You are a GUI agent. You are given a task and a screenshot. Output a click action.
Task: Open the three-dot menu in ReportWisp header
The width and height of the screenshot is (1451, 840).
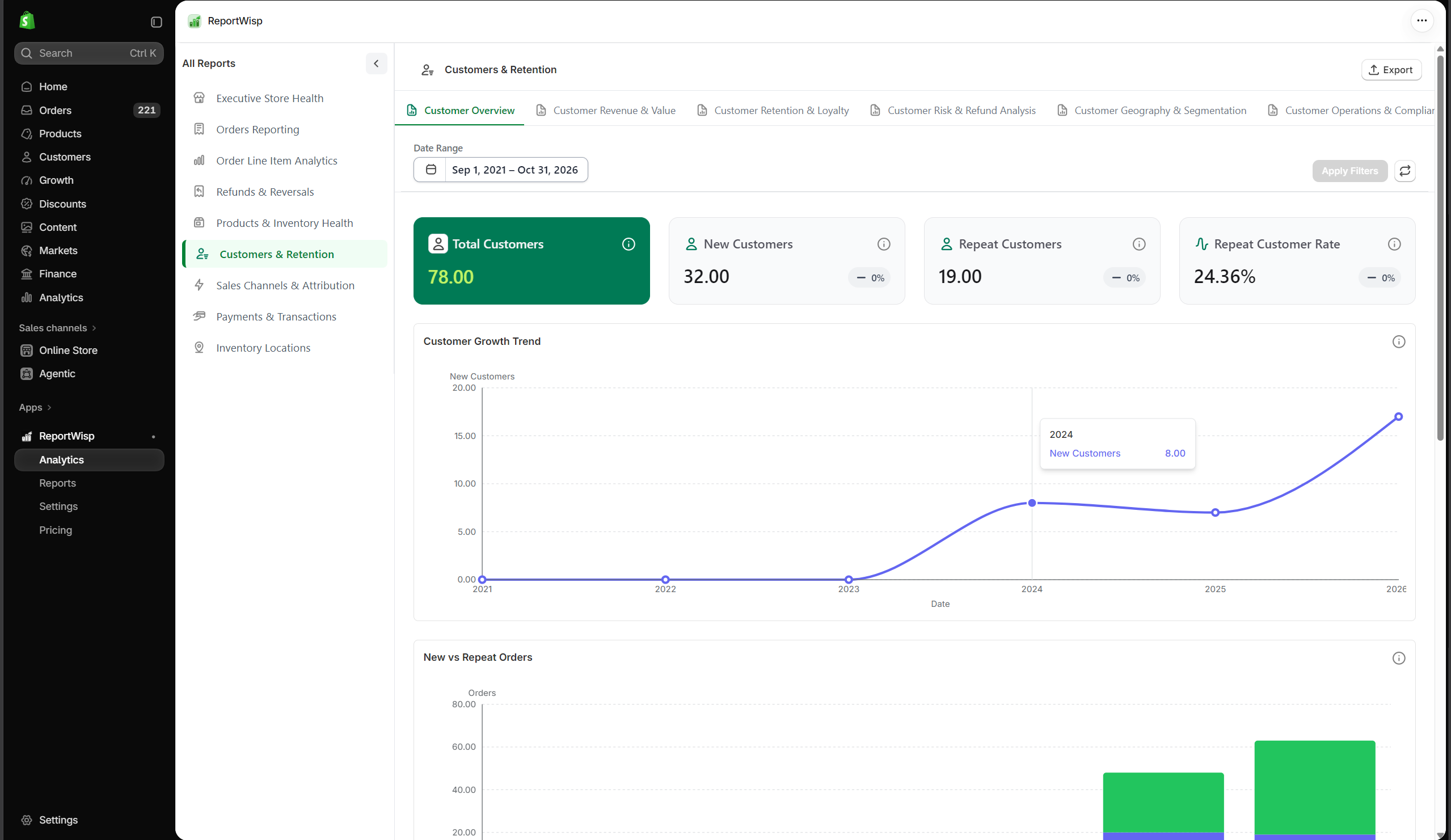coord(1422,21)
